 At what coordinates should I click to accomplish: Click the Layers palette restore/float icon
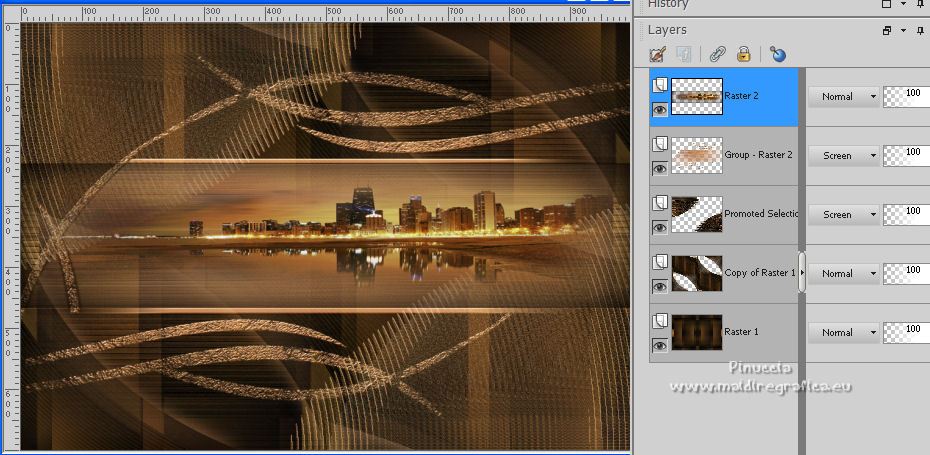[x=887, y=30]
